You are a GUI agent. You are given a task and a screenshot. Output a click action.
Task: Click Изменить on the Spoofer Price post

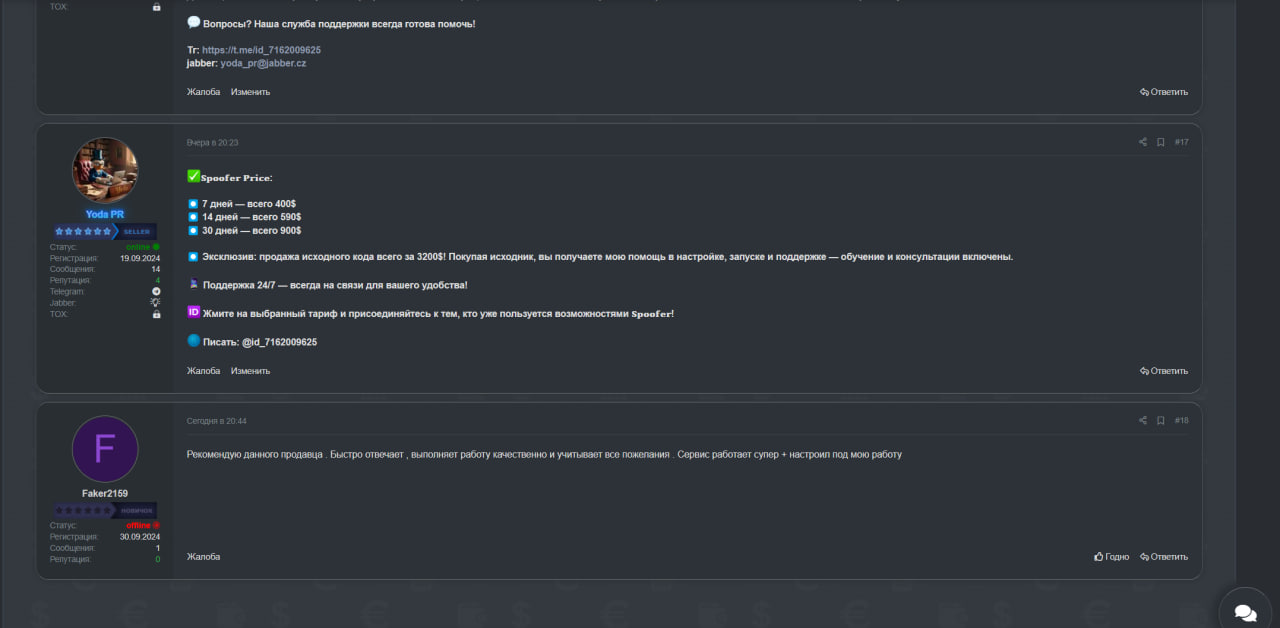click(250, 371)
